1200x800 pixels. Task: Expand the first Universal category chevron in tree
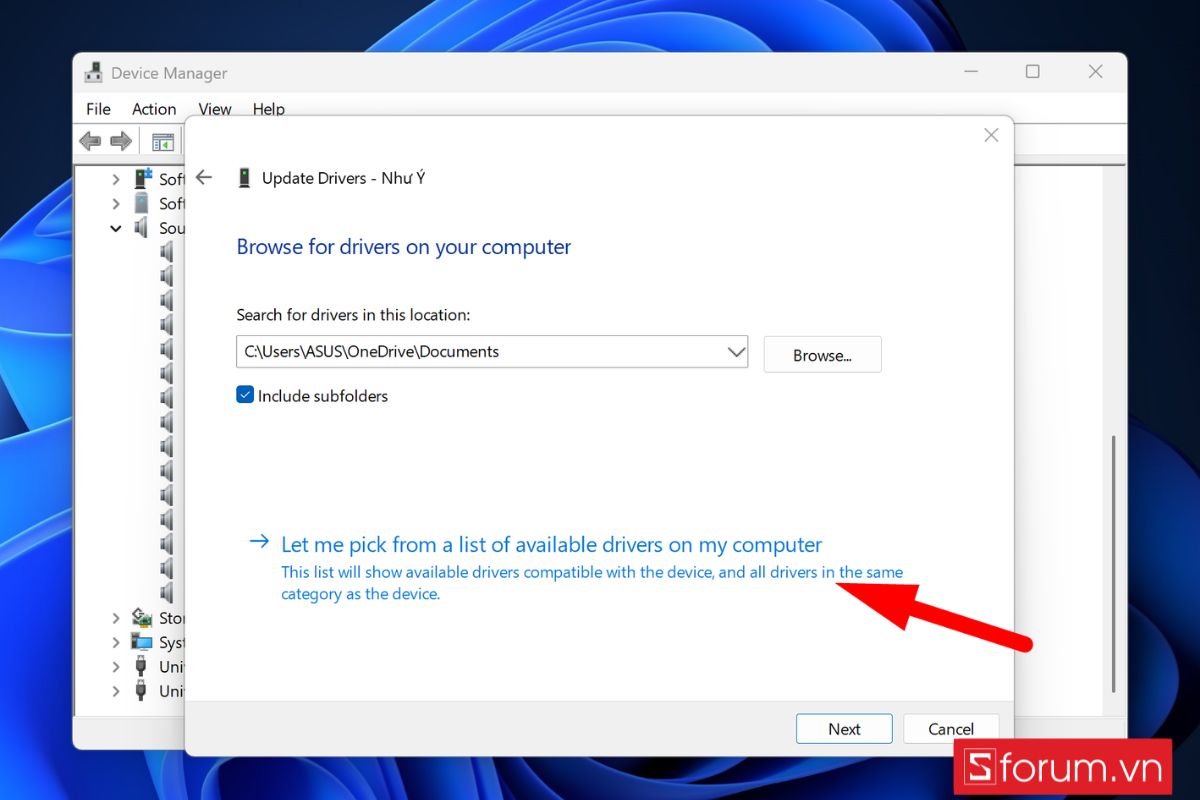[116, 666]
